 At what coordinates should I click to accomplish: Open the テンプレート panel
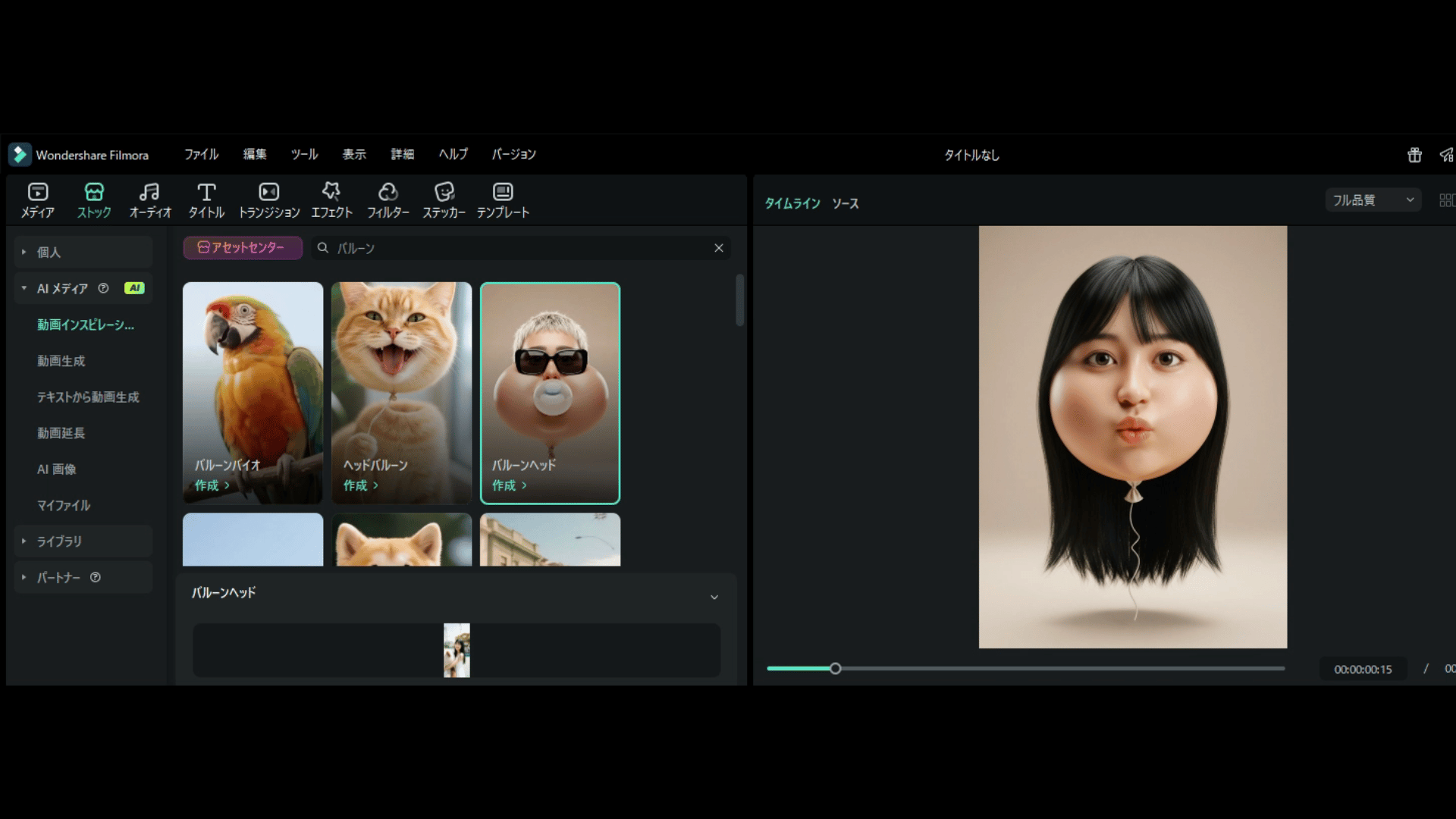[x=501, y=199]
